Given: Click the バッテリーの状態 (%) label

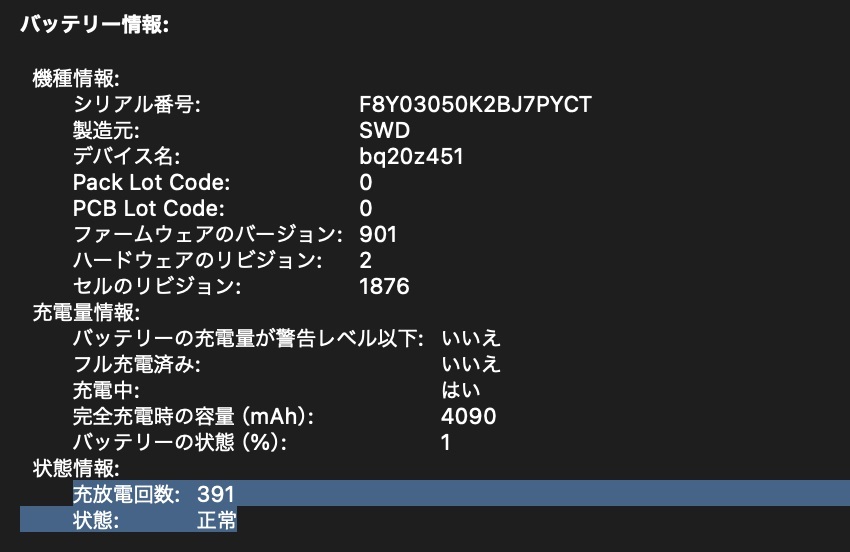Looking at the screenshot, I should pyautogui.click(x=179, y=442).
